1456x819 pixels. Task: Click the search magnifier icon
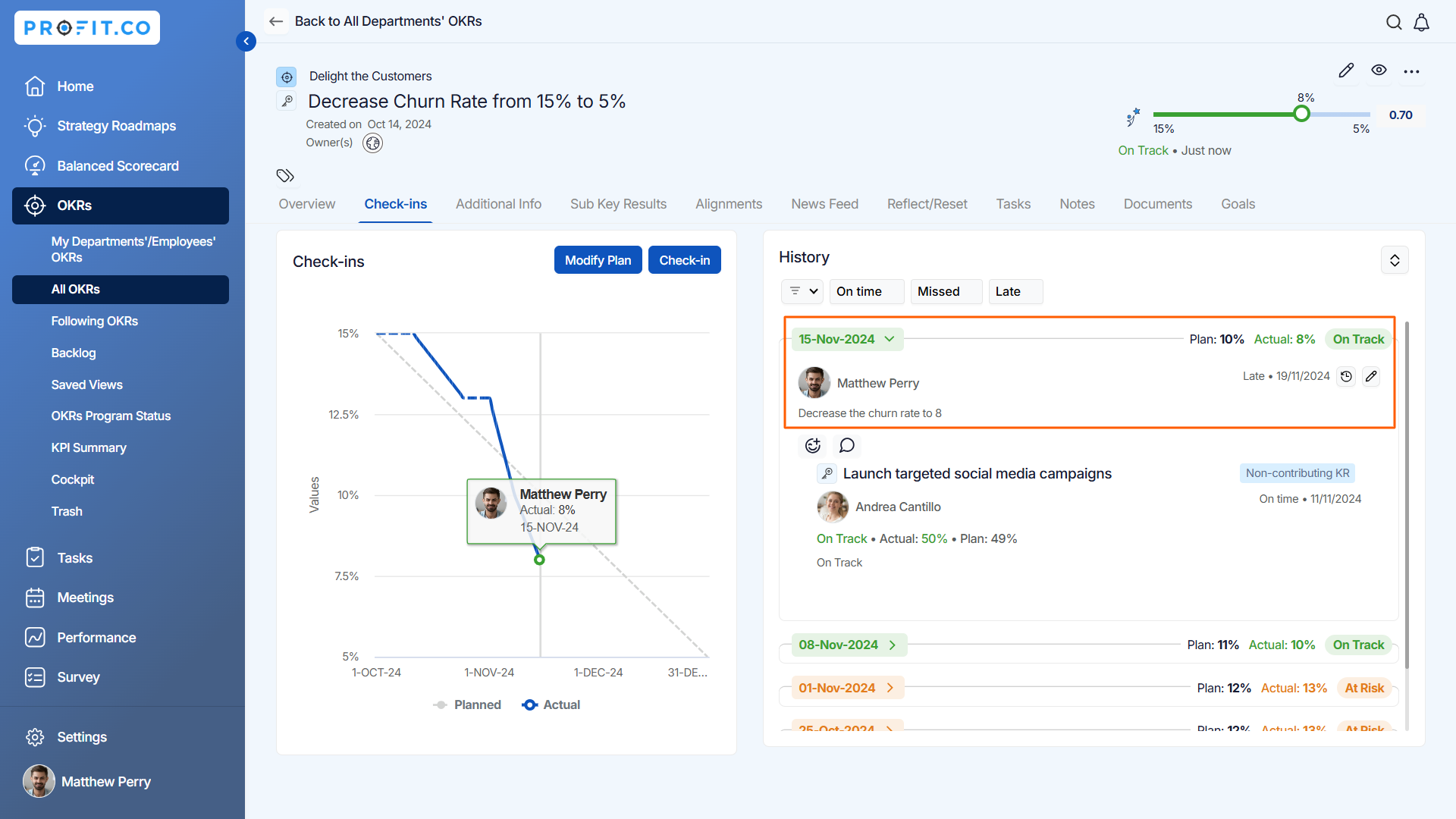(1394, 23)
